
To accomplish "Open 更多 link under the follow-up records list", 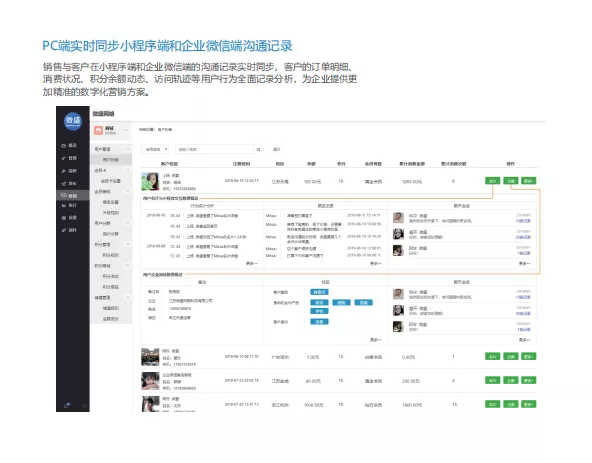I will pos(376,264).
